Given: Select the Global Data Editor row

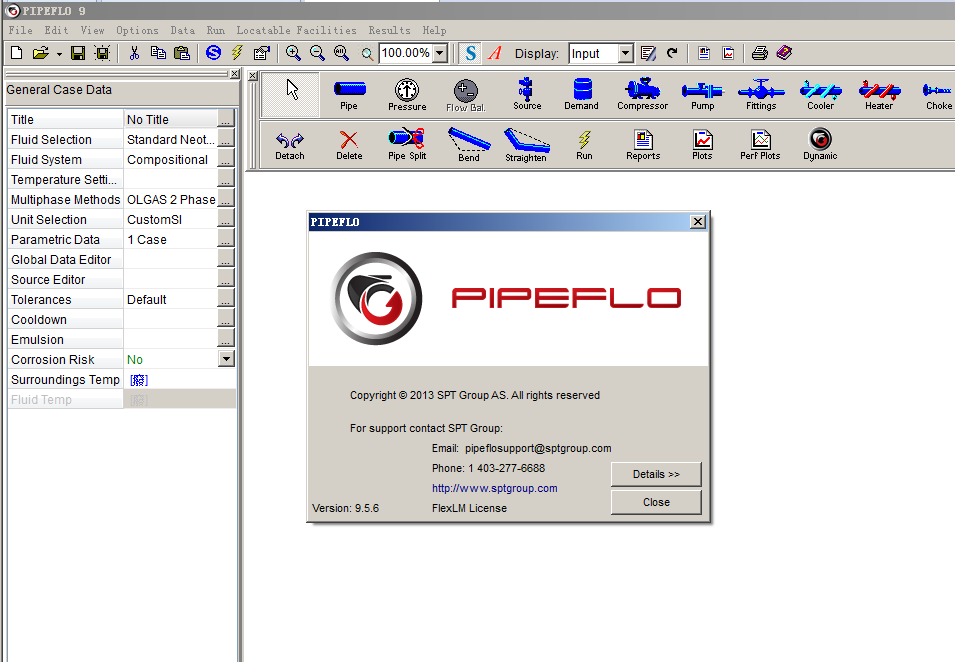Looking at the screenshot, I should click(121, 259).
